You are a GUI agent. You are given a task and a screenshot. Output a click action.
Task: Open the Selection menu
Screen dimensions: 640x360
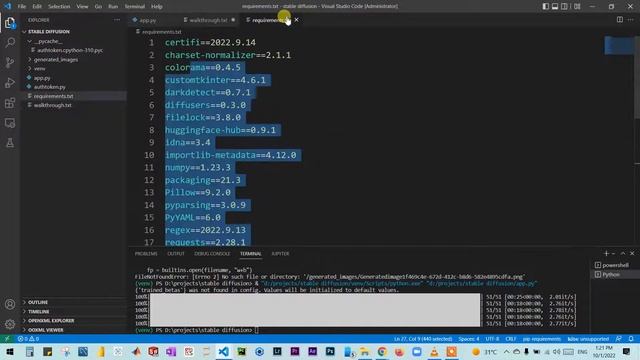pos(59,6)
